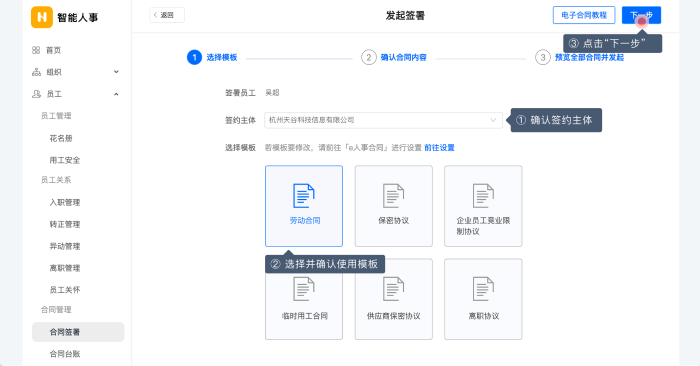This screenshot has height=366, width=700.
Task: Select the 劳动合同 document icon
Action: (x=304, y=195)
